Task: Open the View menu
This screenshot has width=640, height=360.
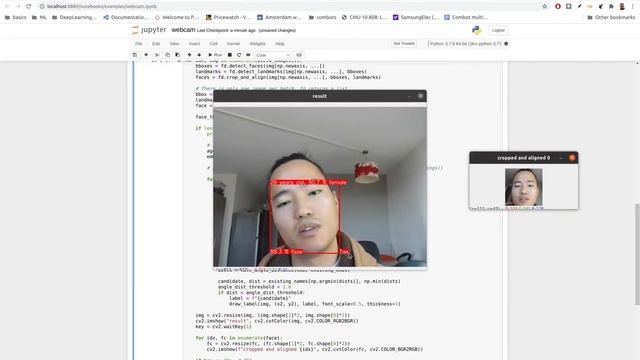Action: click(174, 44)
